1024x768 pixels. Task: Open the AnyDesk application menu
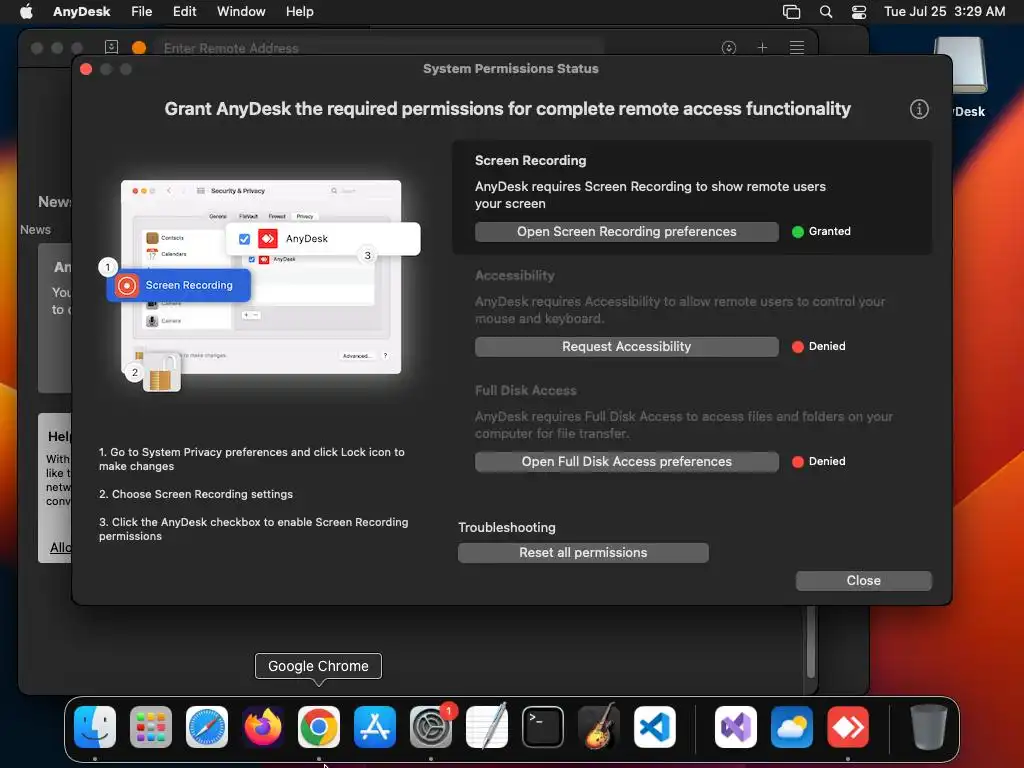(x=82, y=11)
